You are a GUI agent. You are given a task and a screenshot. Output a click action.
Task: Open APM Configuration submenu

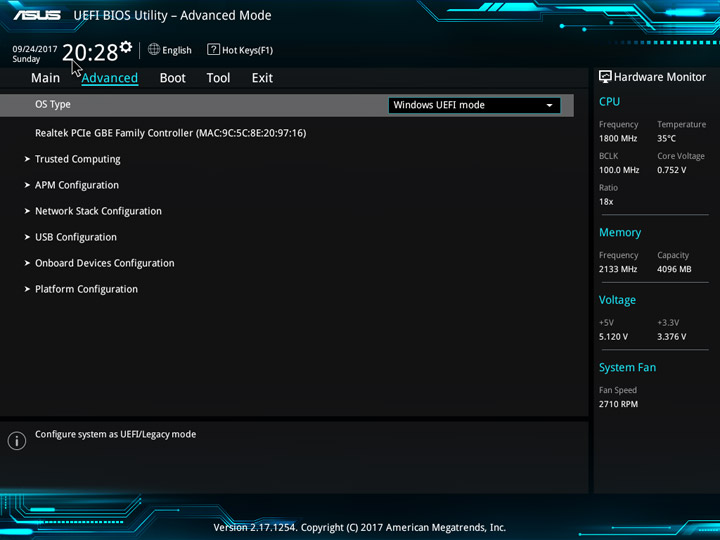click(77, 185)
